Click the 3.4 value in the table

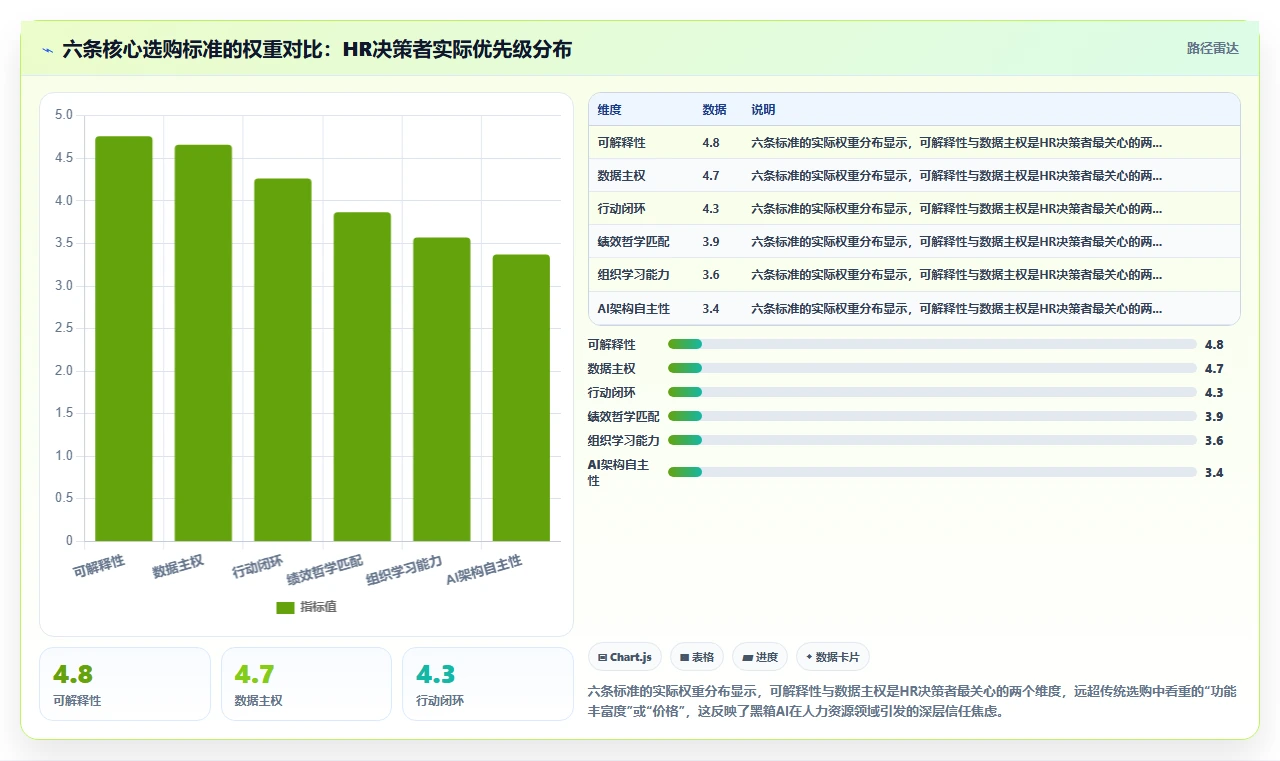pos(710,308)
